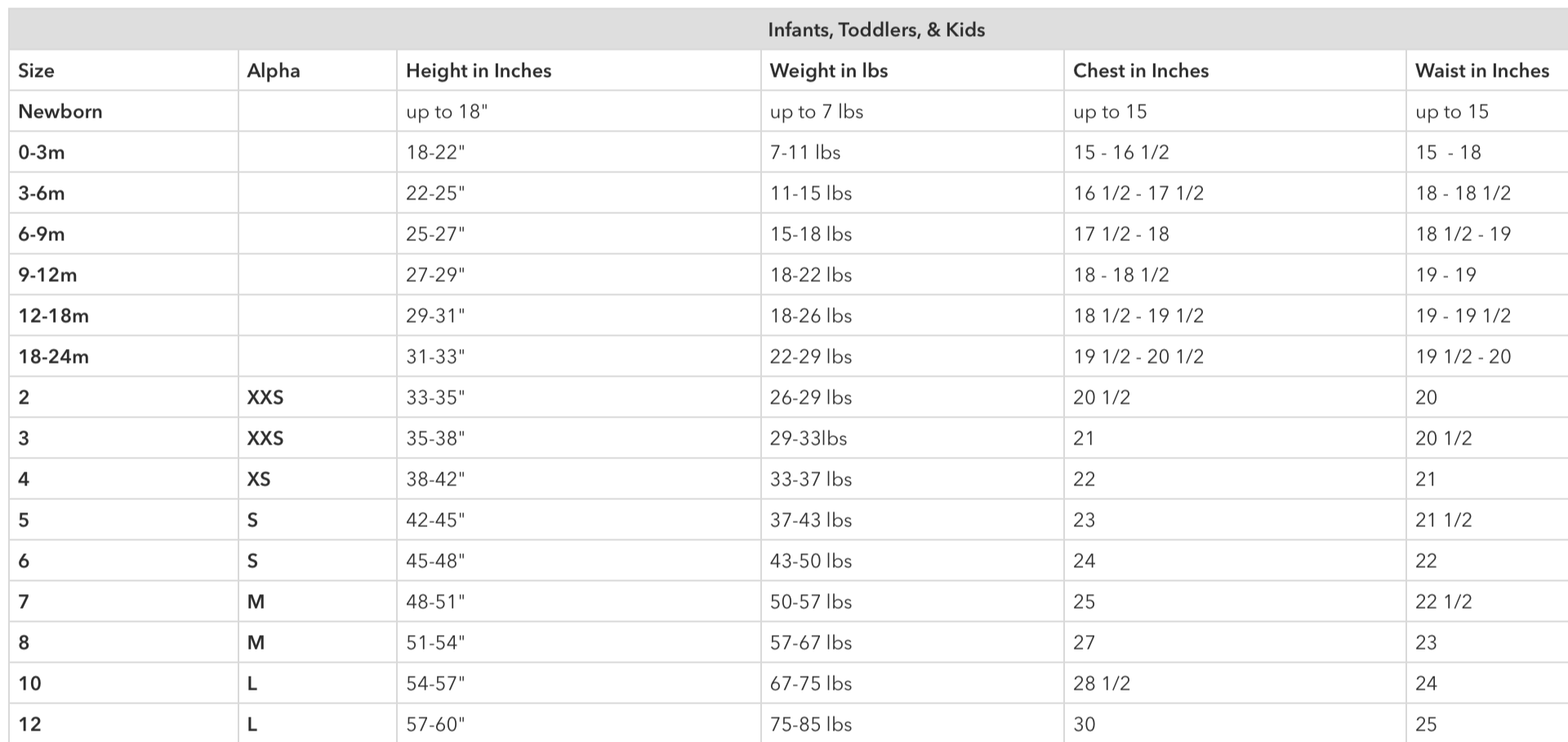1568x742 pixels.
Task: Select the 6-9m size label
Action: [x=42, y=235]
